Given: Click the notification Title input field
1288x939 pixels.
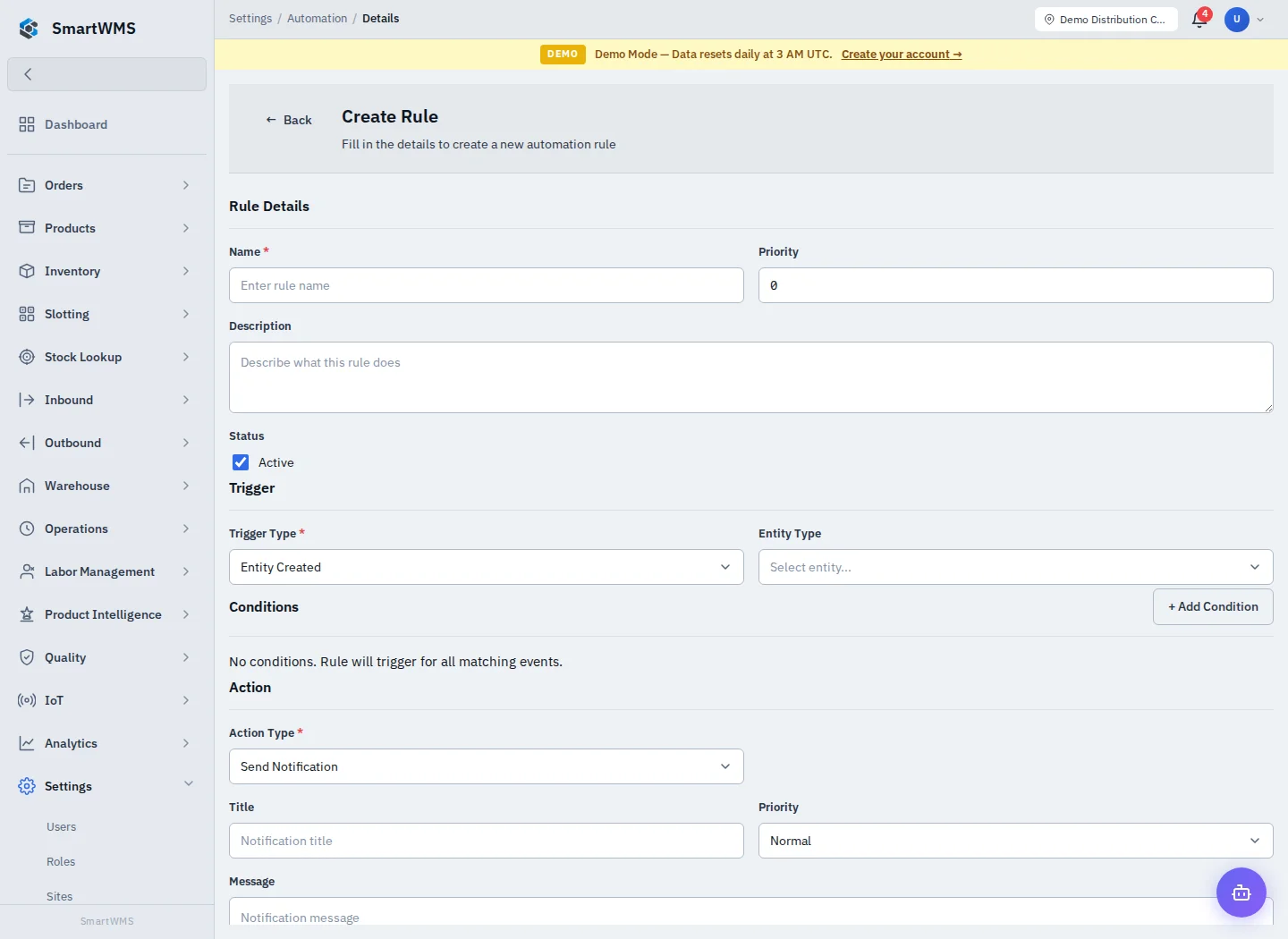Looking at the screenshot, I should (x=487, y=841).
